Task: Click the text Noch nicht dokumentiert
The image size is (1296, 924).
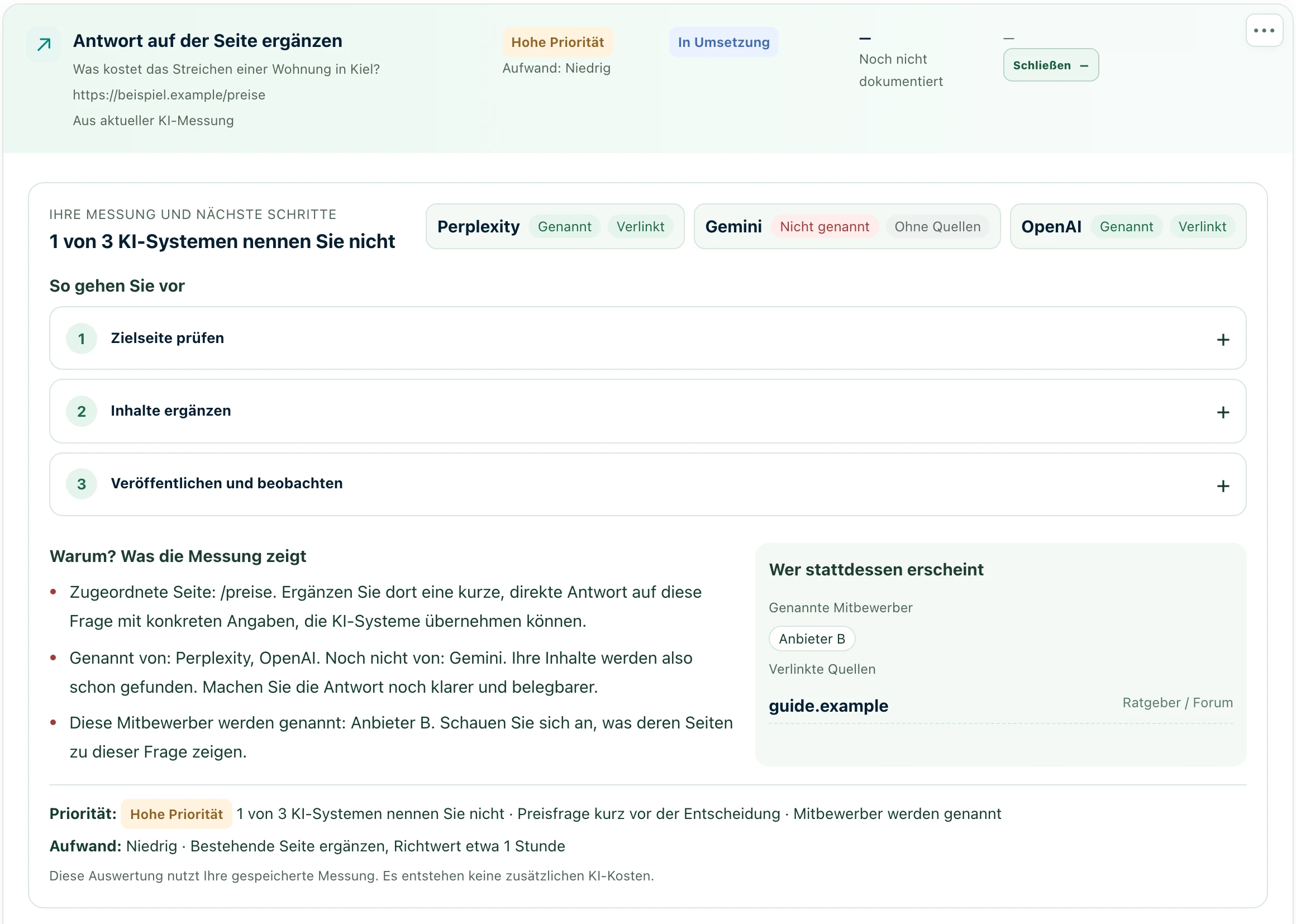Action: [x=900, y=70]
